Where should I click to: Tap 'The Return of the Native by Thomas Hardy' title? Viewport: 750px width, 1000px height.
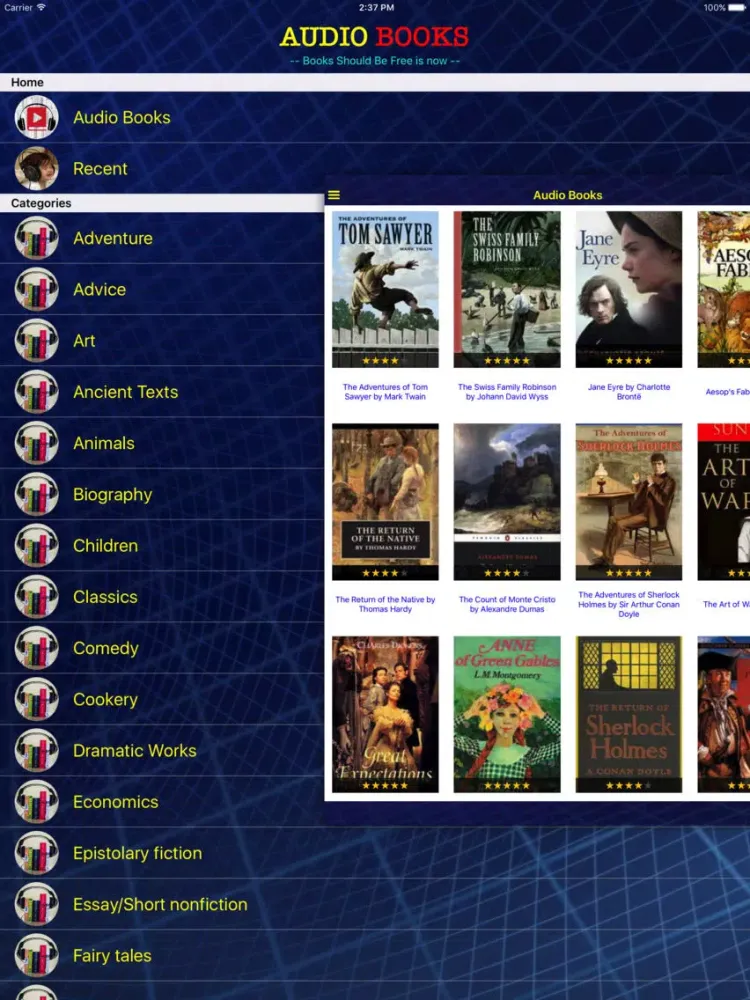coord(385,604)
